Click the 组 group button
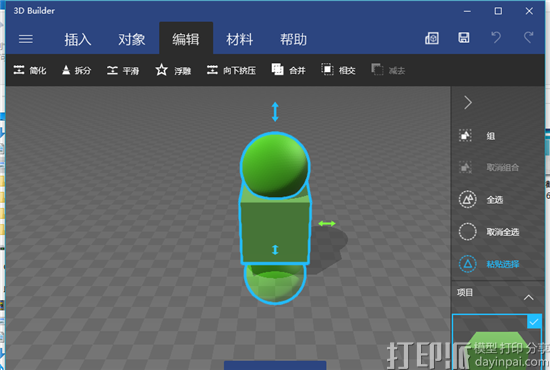The width and height of the screenshot is (550, 370). click(477, 135)
